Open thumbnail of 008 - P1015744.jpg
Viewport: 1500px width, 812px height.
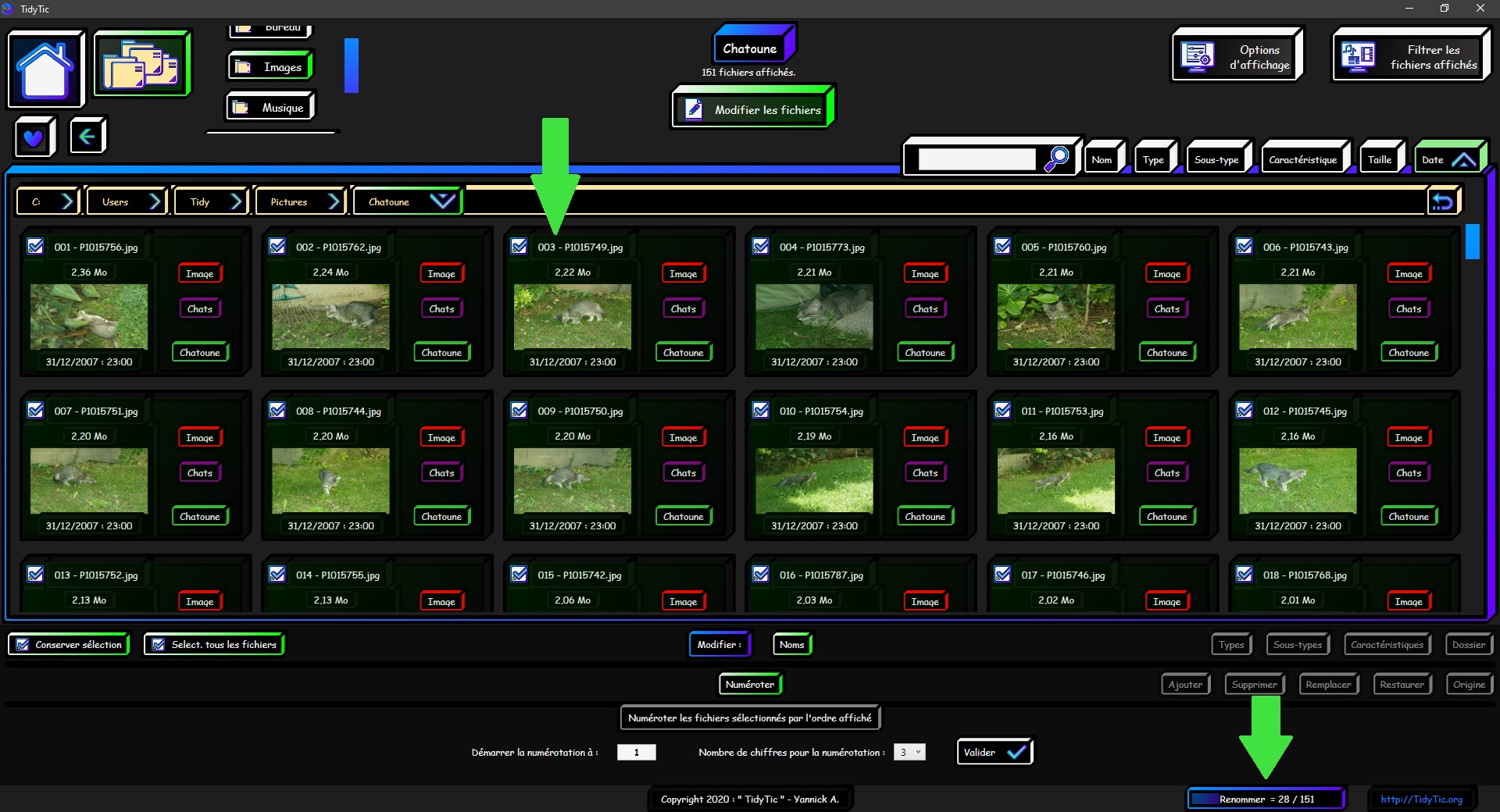[x=330, y=480]
